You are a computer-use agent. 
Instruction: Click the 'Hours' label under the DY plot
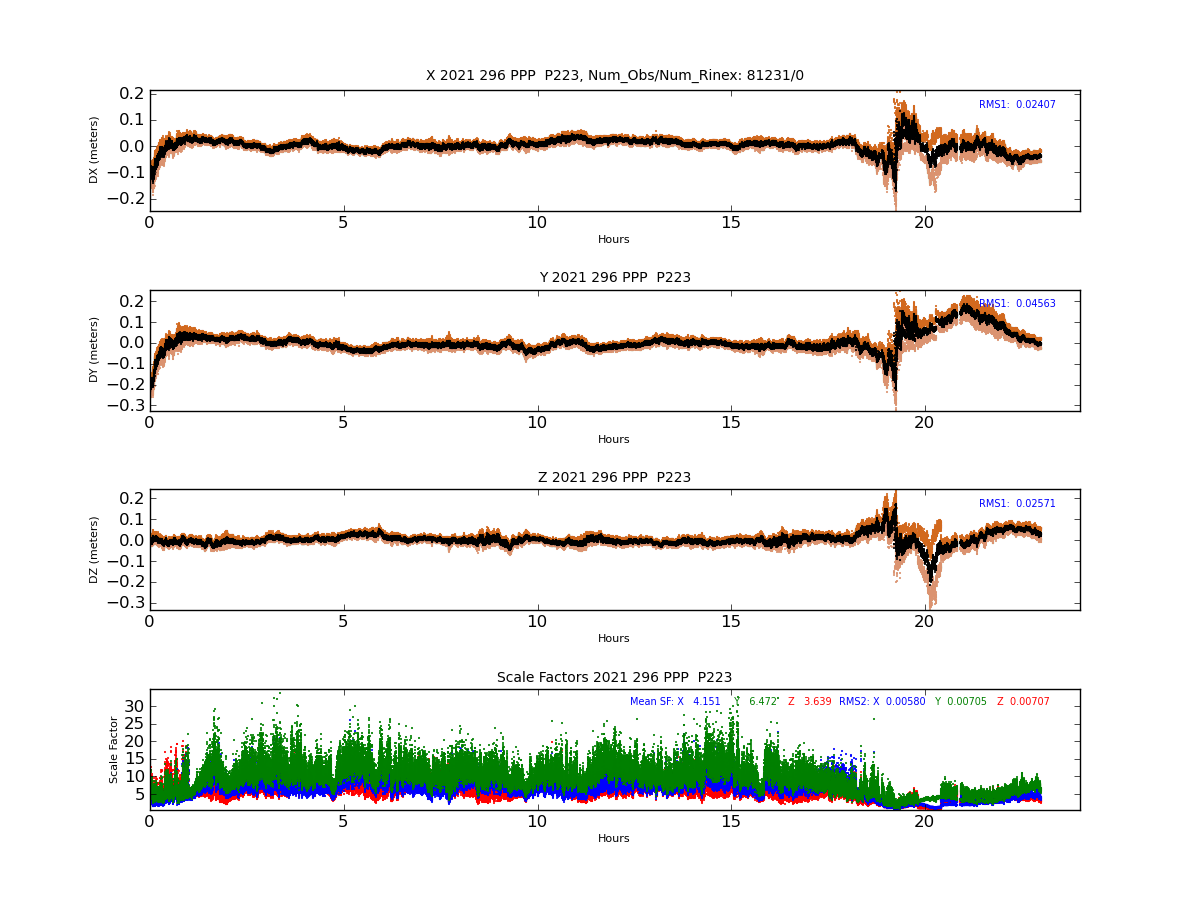click(x=614, y=440)
